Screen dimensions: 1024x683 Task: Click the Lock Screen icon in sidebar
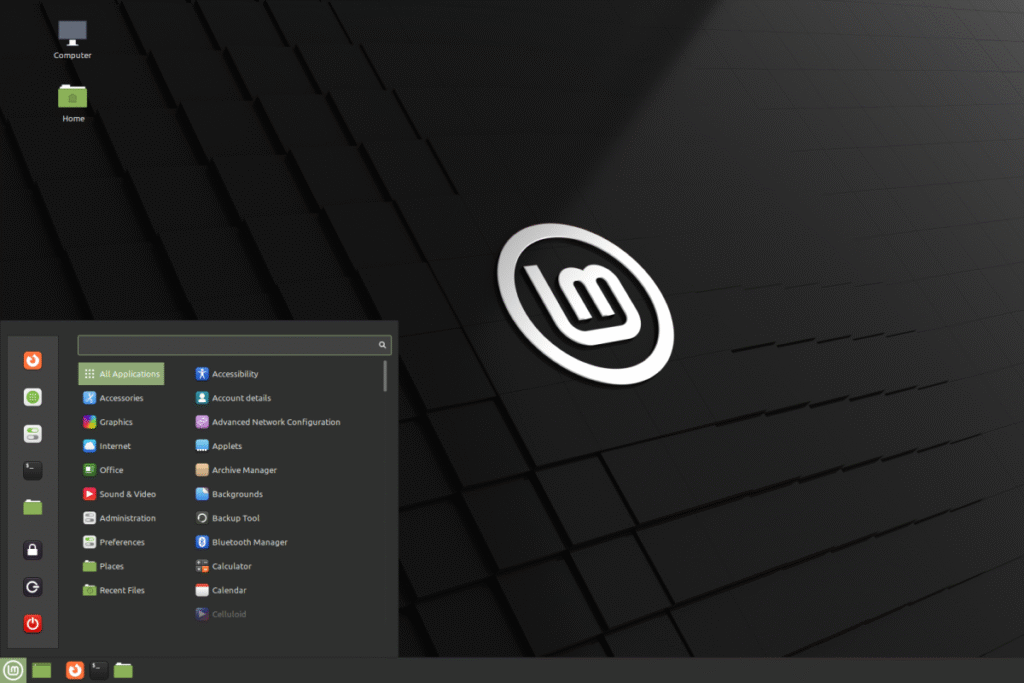click(33, 550)
